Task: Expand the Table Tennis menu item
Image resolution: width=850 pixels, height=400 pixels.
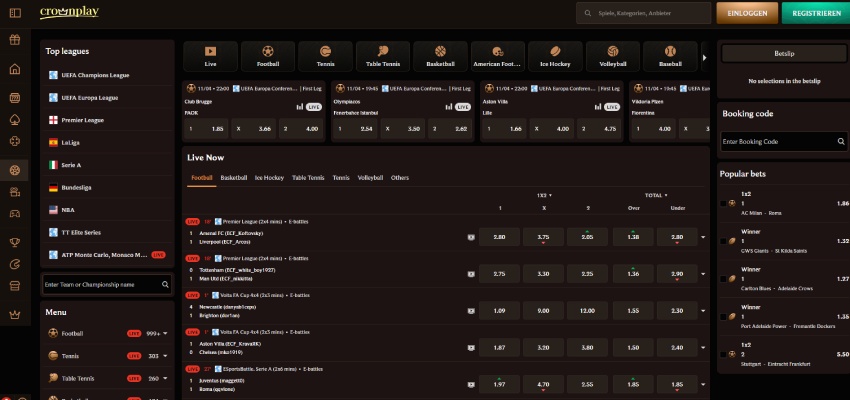Action: click(x=165, y=378)
